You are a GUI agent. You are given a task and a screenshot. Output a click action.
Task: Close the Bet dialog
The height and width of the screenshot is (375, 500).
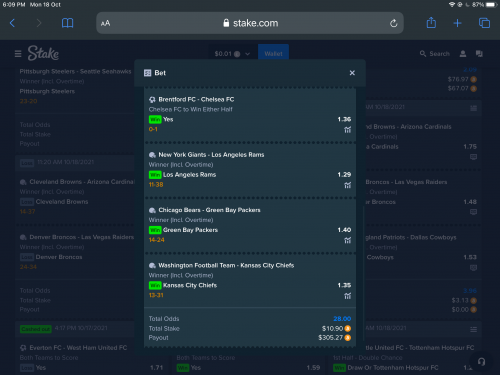pos(352,73)
